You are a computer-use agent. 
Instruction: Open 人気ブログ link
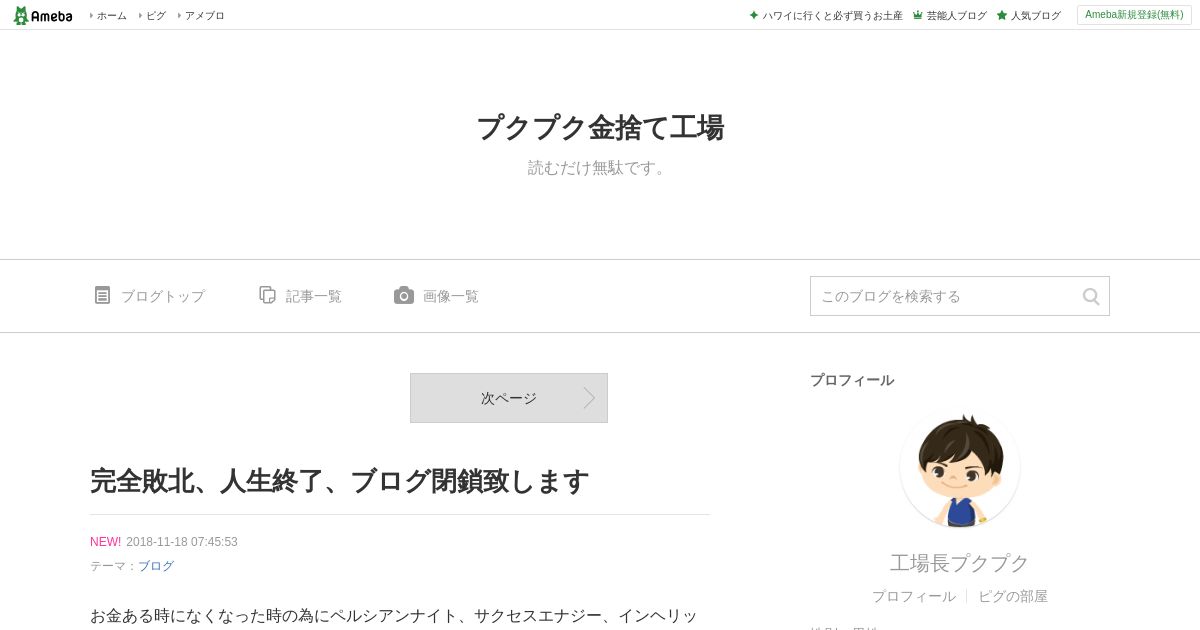point(1035,15)
